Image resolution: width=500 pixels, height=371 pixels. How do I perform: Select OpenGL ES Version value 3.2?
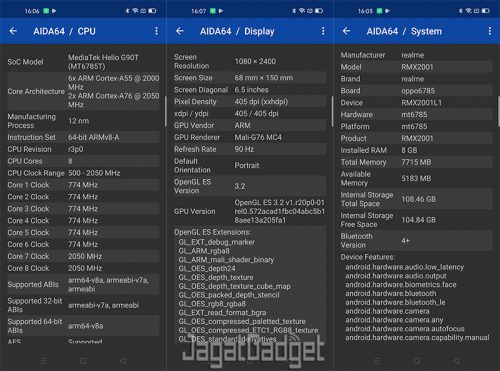(x=240, y=186)
